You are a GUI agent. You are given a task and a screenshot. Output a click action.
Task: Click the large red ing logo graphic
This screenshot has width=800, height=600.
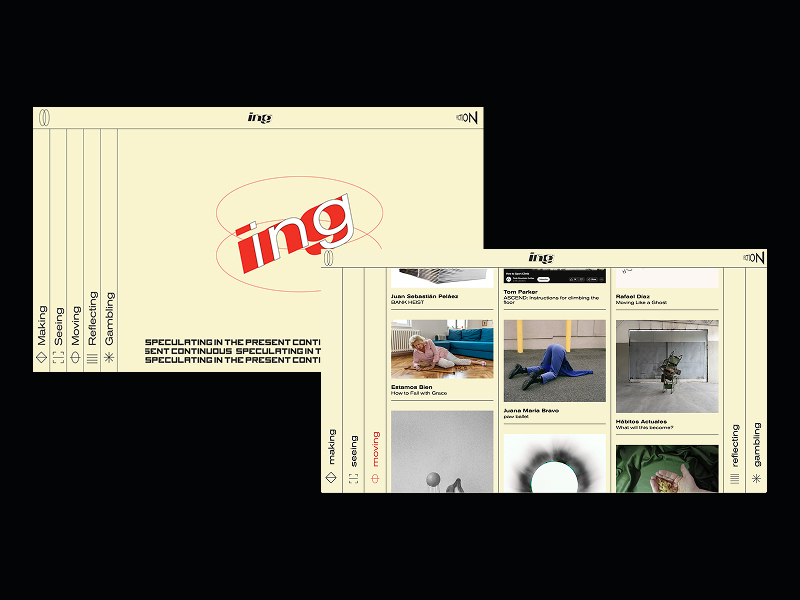pos(295,232)
